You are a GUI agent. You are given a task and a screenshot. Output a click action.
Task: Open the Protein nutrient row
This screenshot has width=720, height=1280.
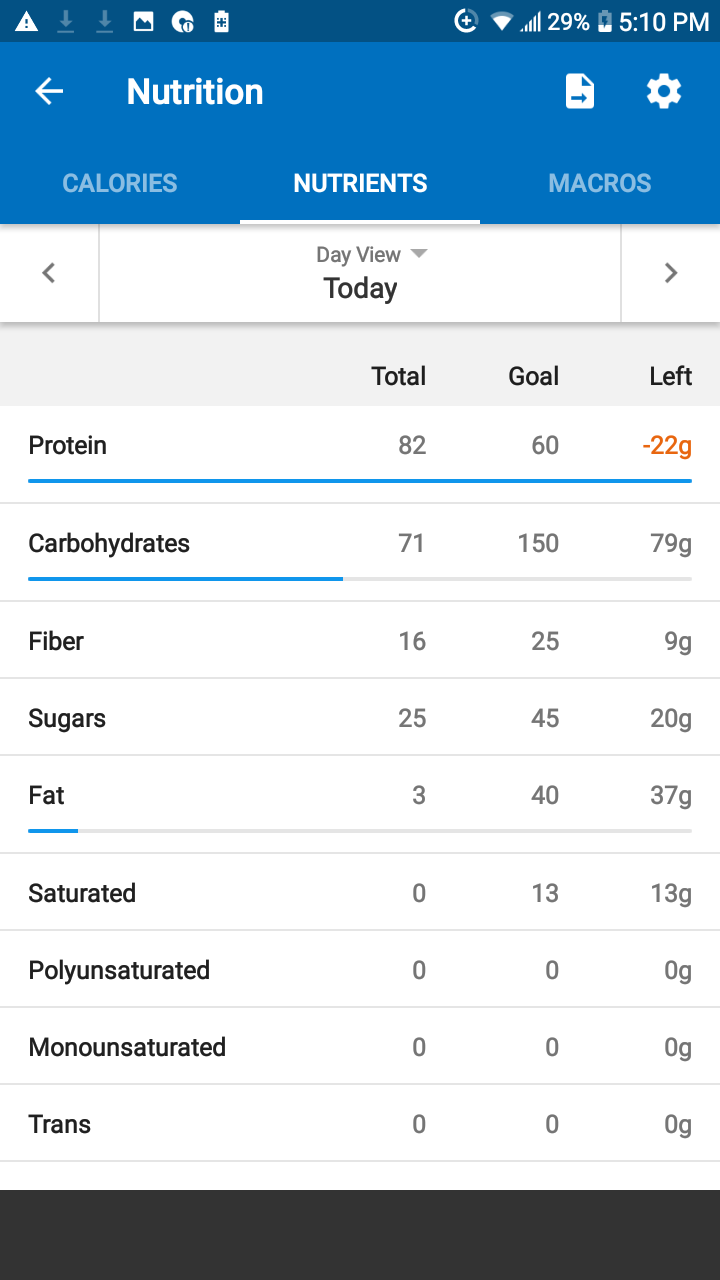point(360,455)
